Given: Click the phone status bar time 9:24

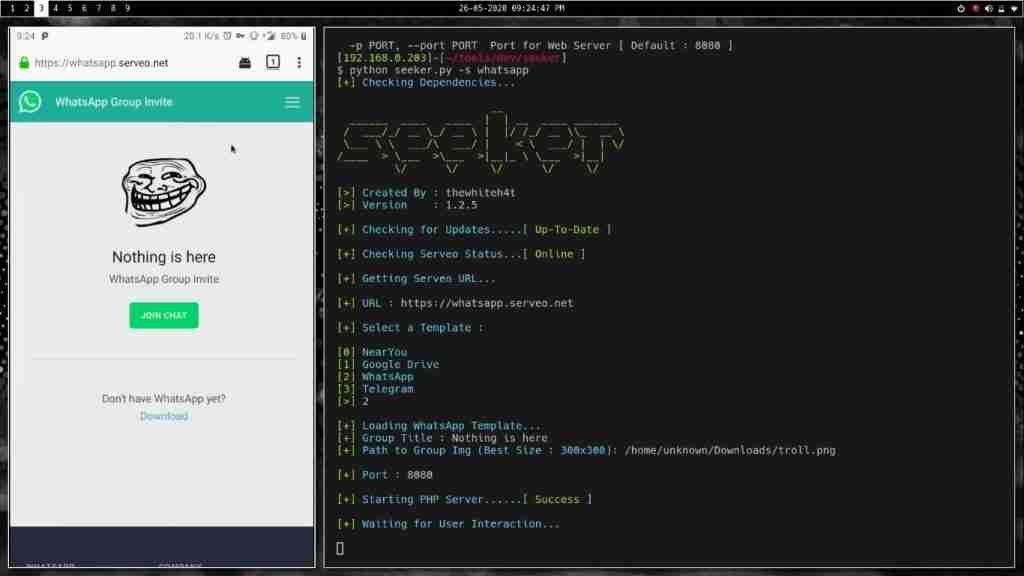Looking at the screenshot, I should pyautogui.click(x=25, y=36).
